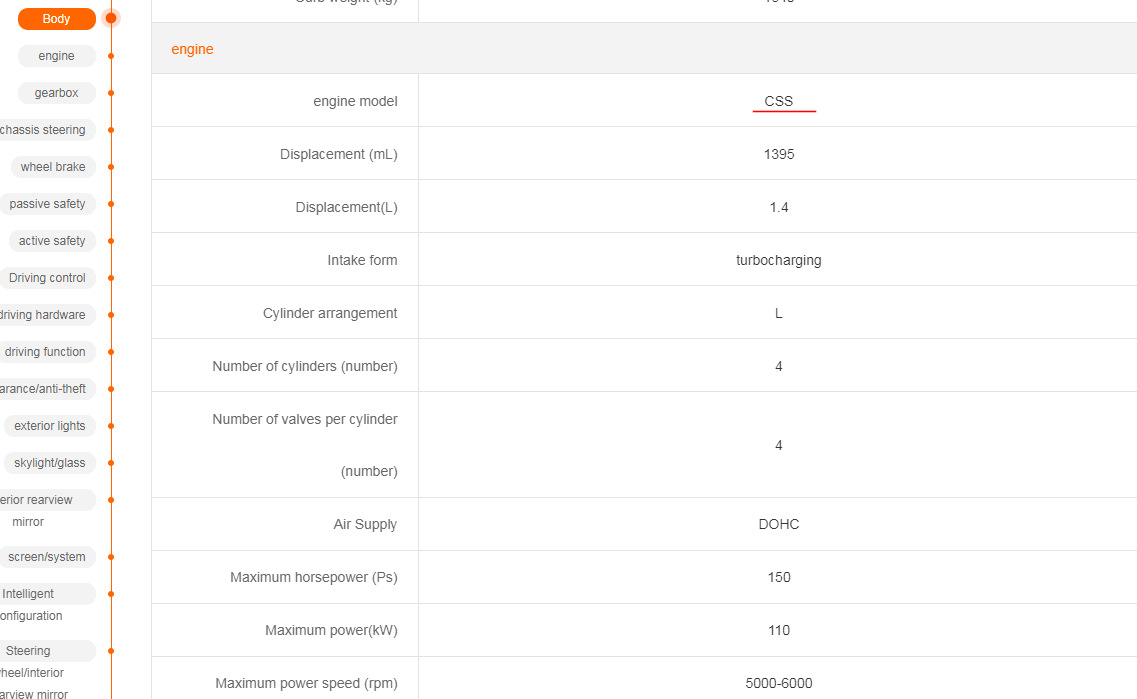Click timeline dot next to engine
The image size is (1137, 699).
click(x=111, y=56)
